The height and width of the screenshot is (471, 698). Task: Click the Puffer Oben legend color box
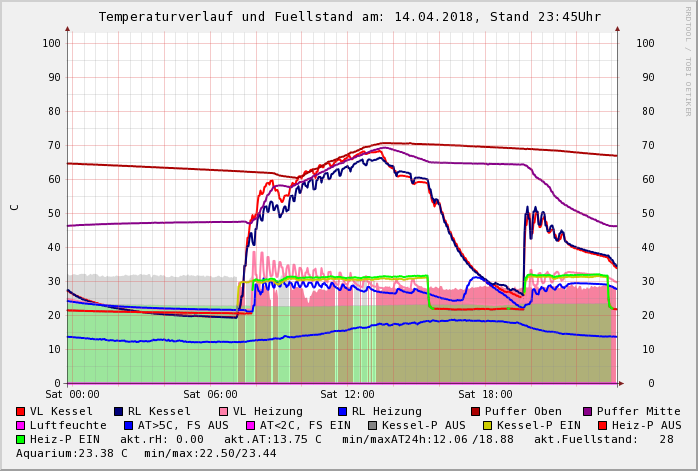point(476,411)
